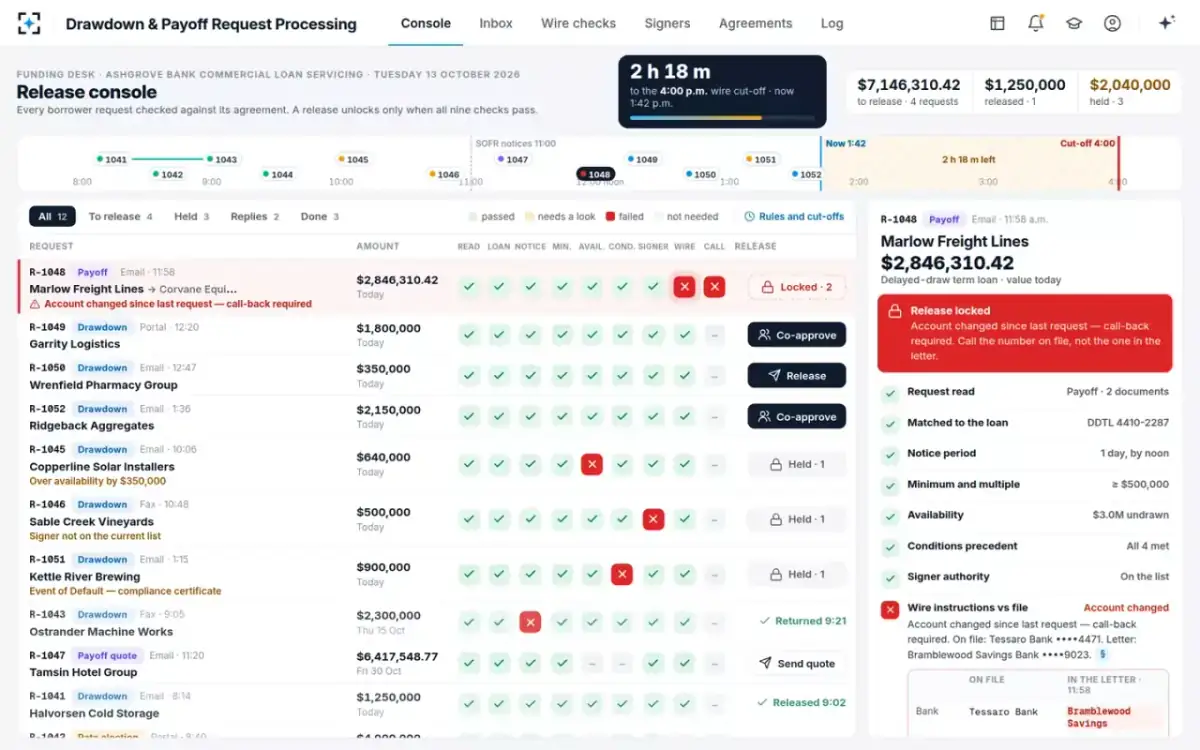The height and width of the screenshot is (750, 1200).
Task: Click Send quote for Tamsin Hotel Group
Action: (x=796, y=663)
